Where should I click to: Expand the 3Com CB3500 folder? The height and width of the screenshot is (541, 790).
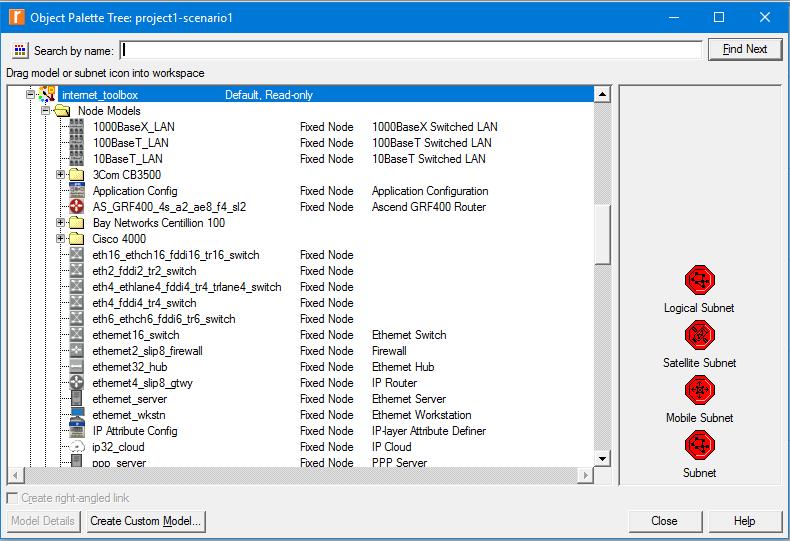[x=60, y=175]
